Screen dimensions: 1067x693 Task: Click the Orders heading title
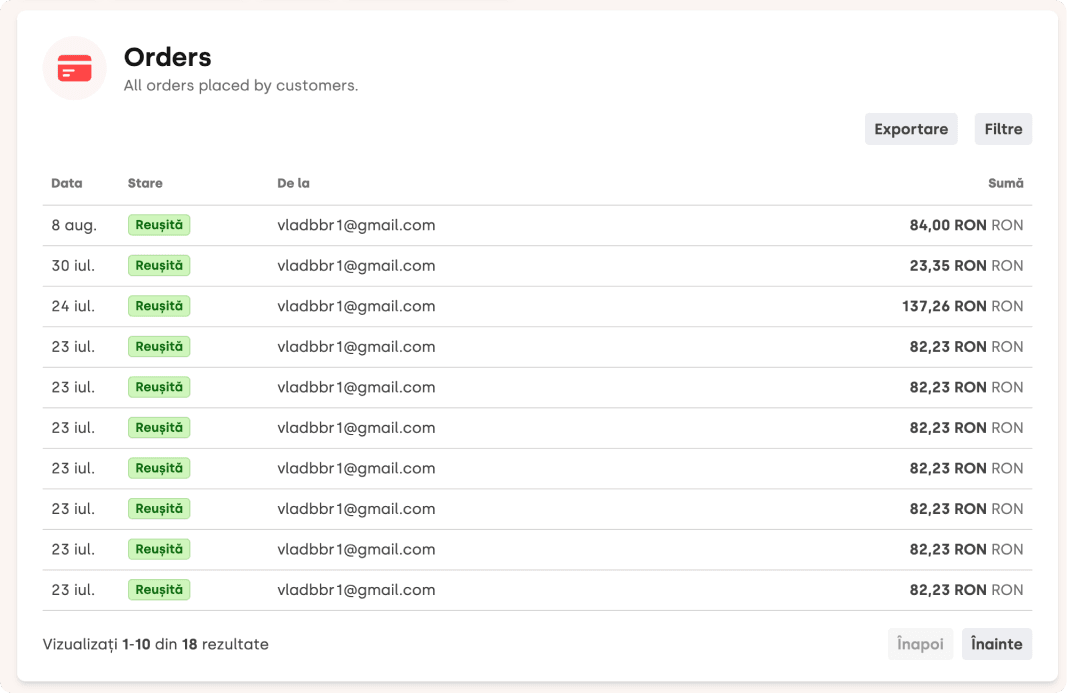click(167, 57)
